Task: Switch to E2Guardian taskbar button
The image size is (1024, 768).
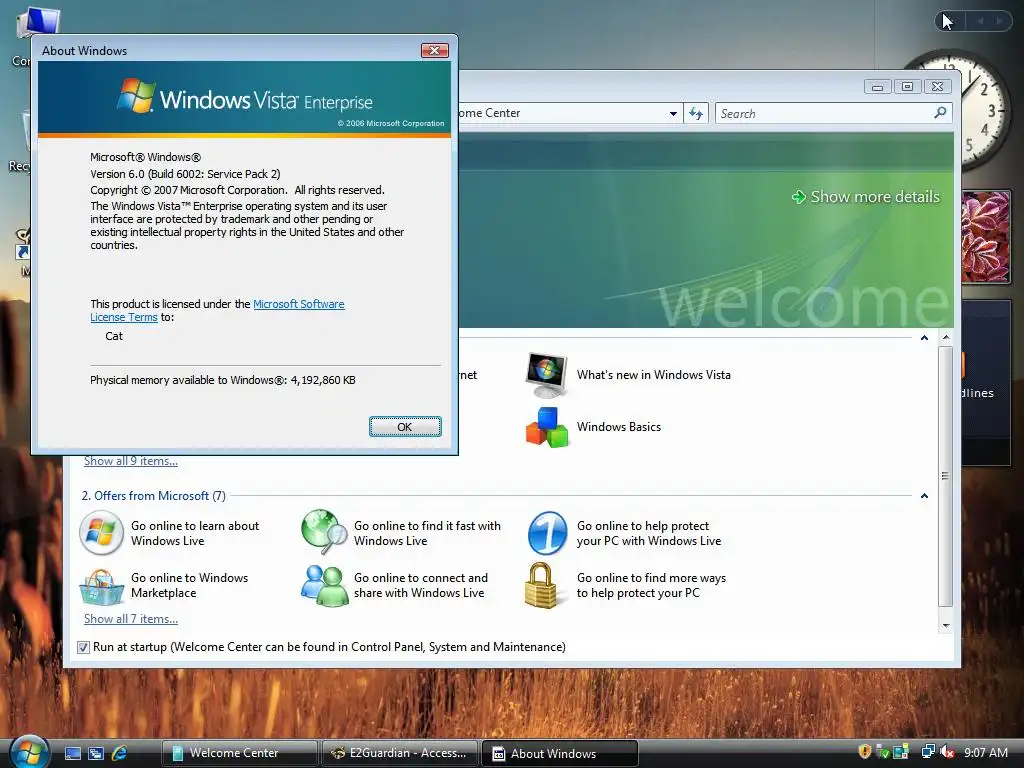Action: pyautogui.click(x=399, y=753)
